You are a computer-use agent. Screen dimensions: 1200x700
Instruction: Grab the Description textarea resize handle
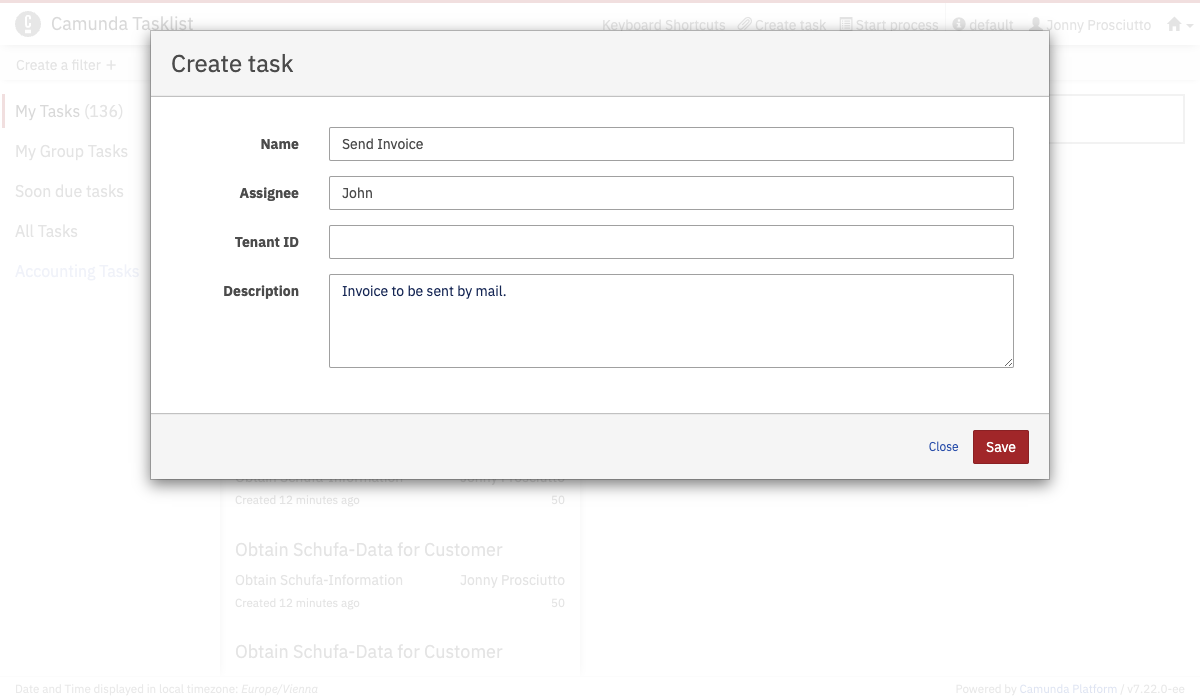pyautogui.click(x=1008, y=362)
